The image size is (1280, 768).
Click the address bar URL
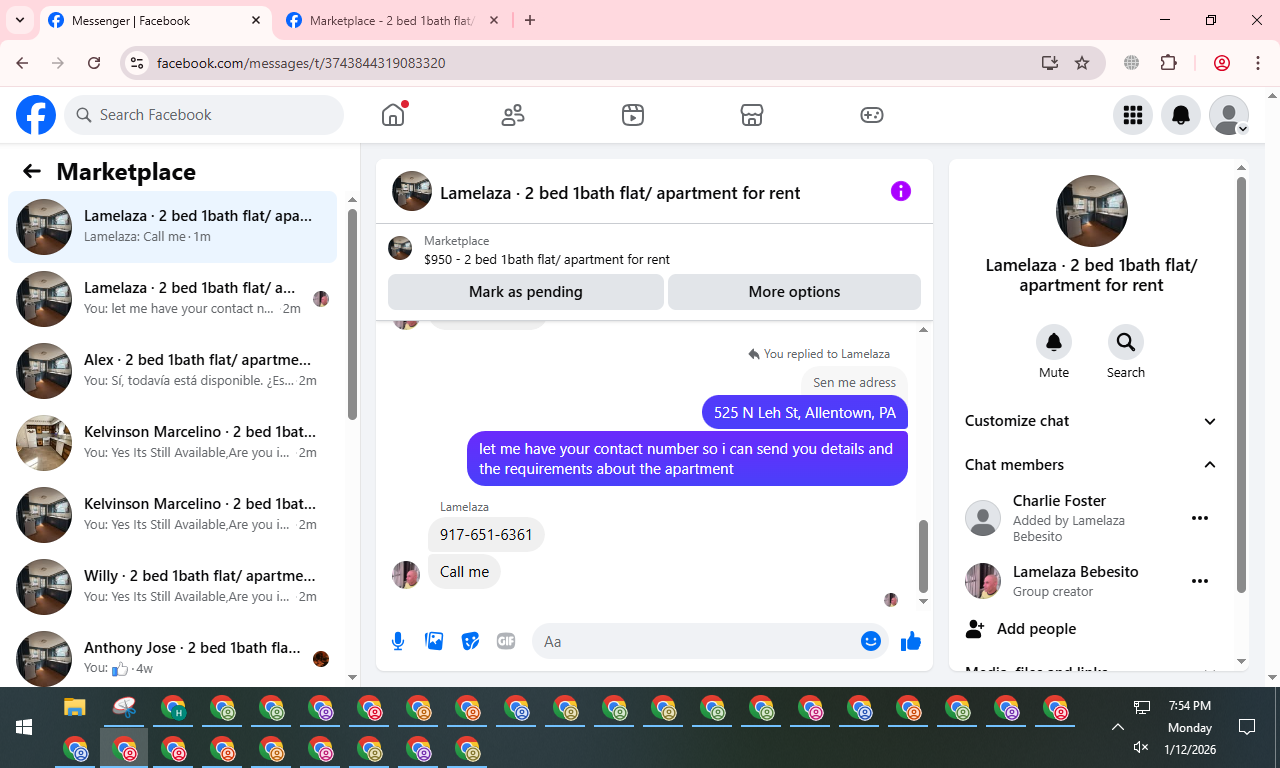pos(301,63)
